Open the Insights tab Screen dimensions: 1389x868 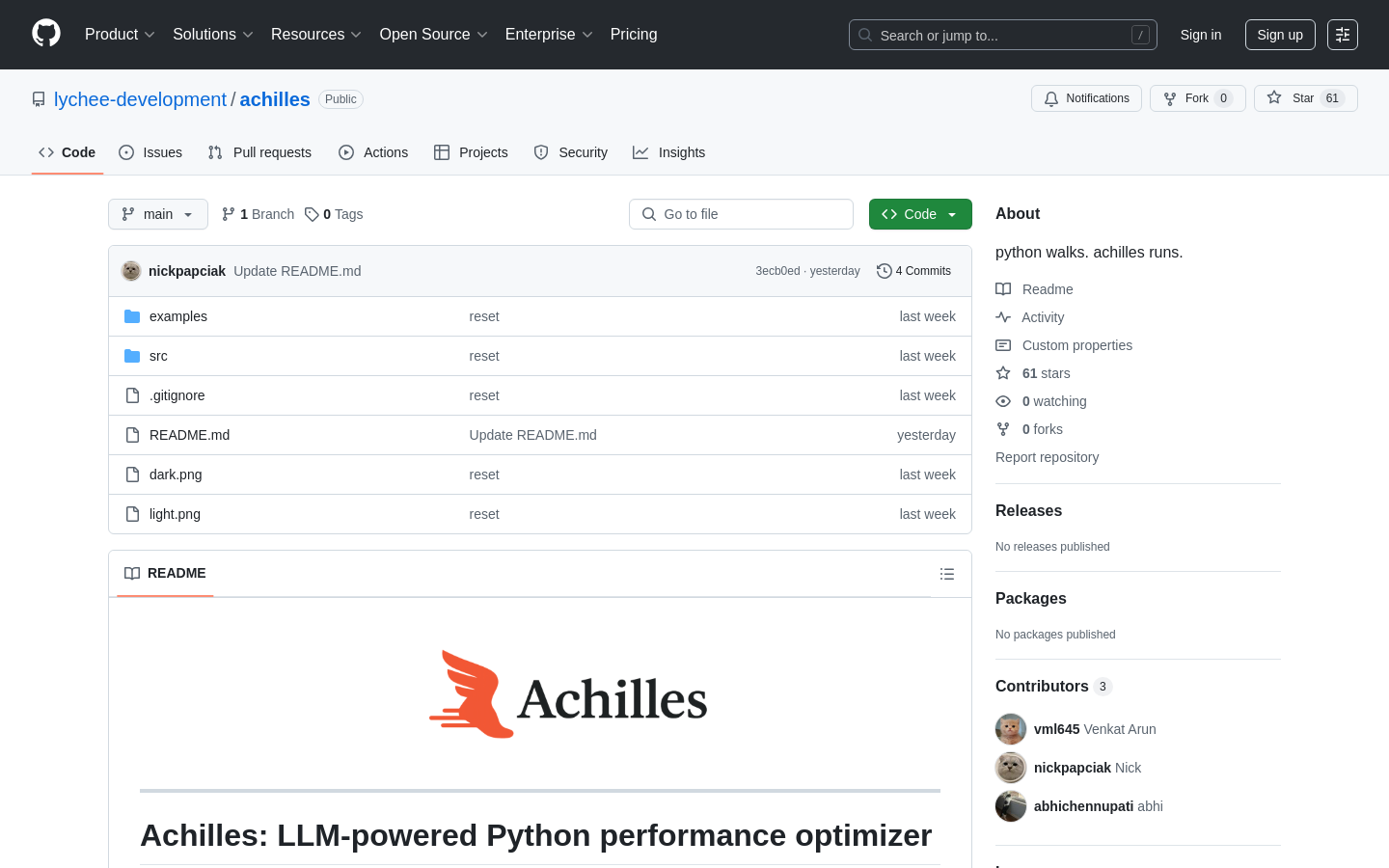click(x=669, y=152)
